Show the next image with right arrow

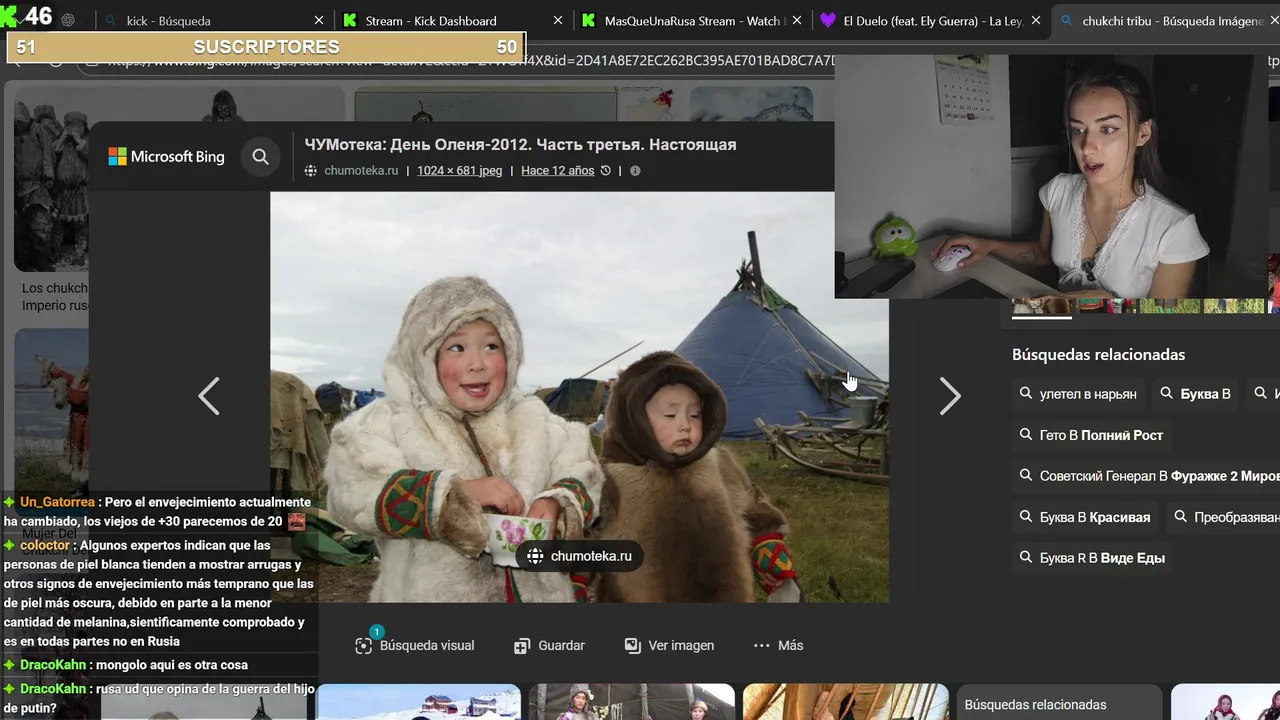point(950,397)
